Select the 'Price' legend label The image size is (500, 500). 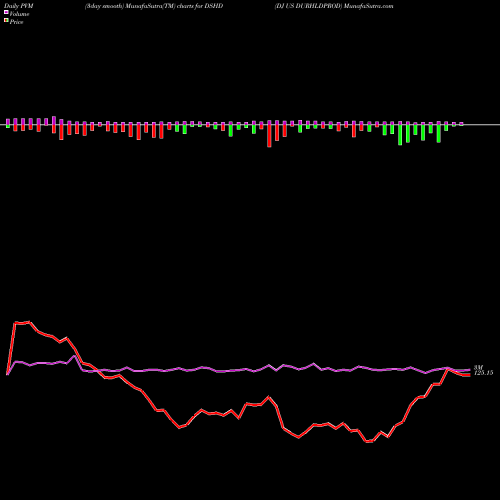coord(16,22)
